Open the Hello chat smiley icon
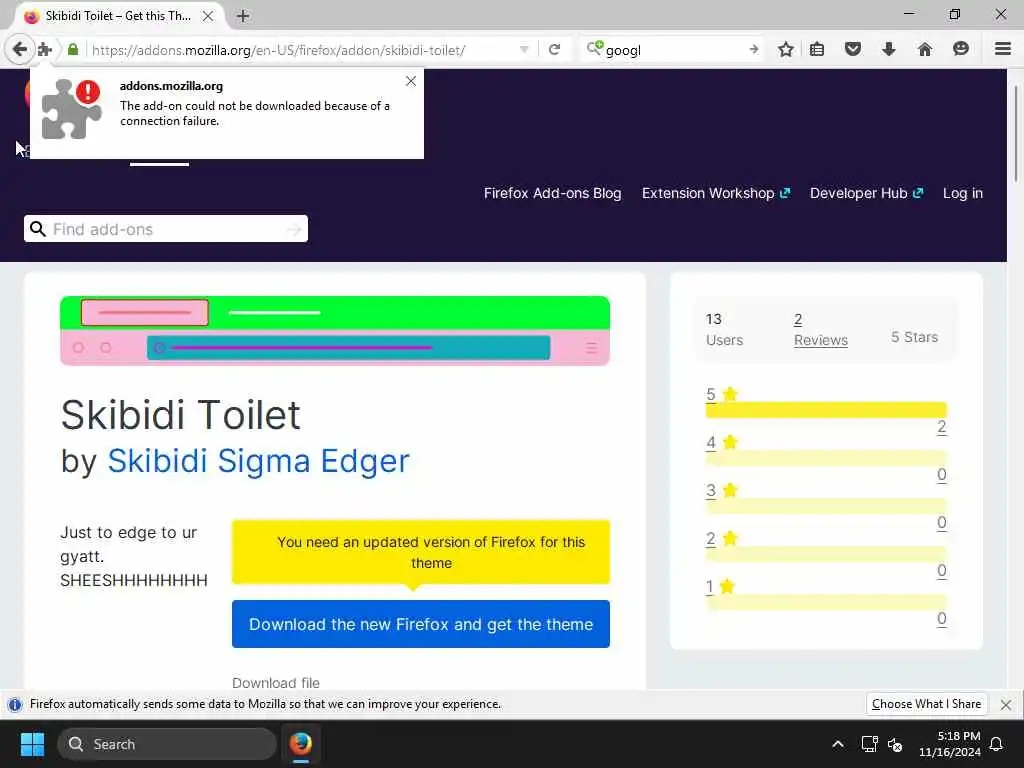The image size is (1024, 768). [961, 49]
